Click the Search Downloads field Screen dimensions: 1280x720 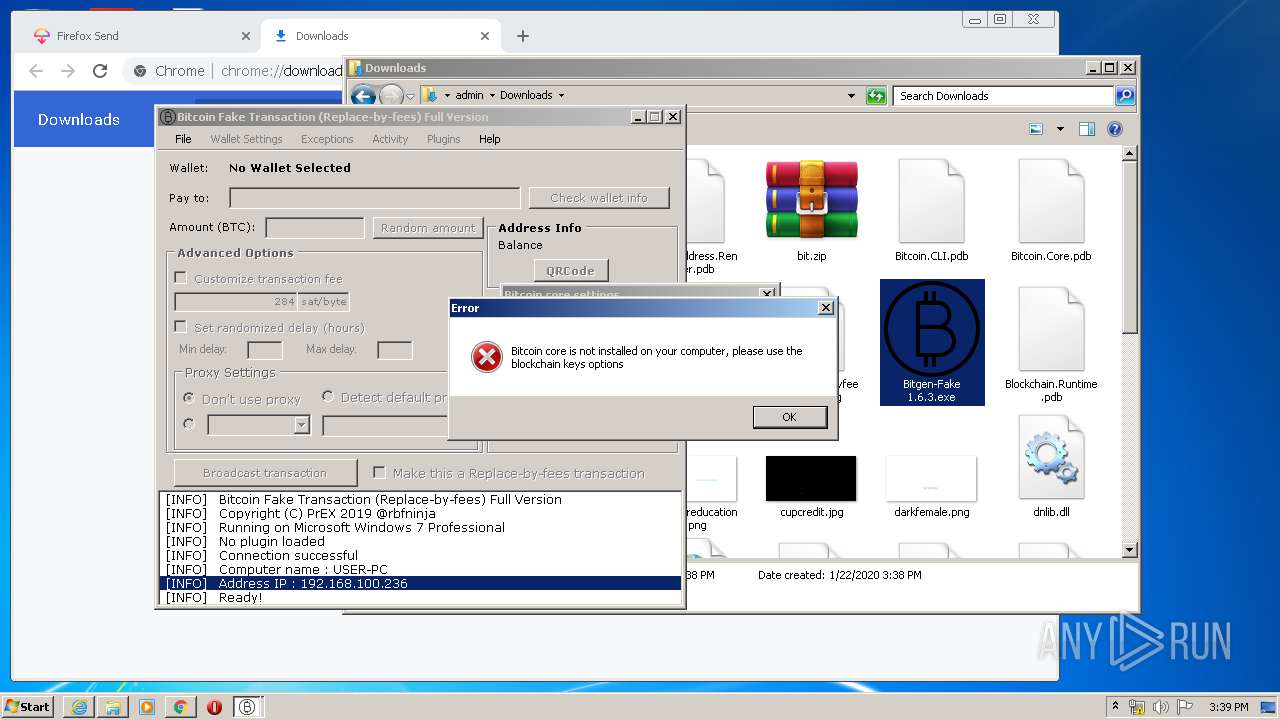click(1003, 96)
